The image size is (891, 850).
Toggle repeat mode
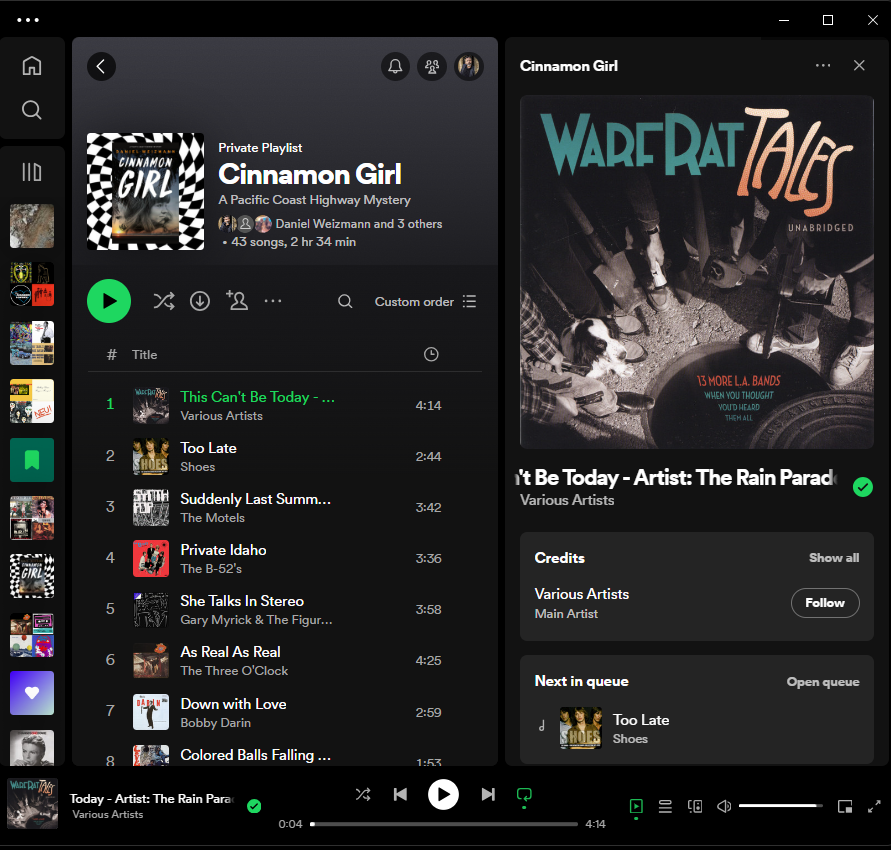coord(524,794)
